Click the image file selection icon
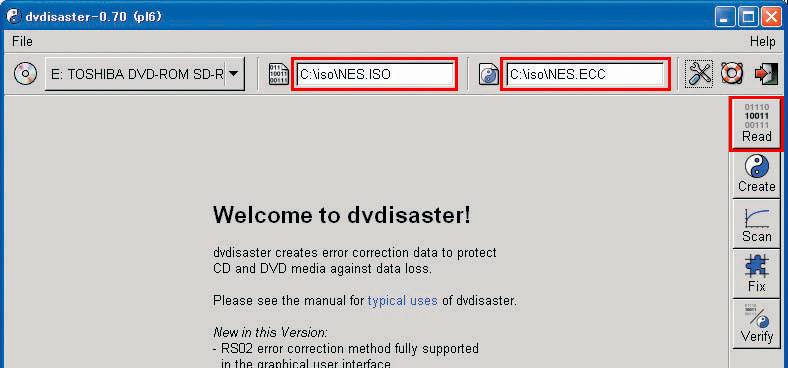 pos(278,75)
